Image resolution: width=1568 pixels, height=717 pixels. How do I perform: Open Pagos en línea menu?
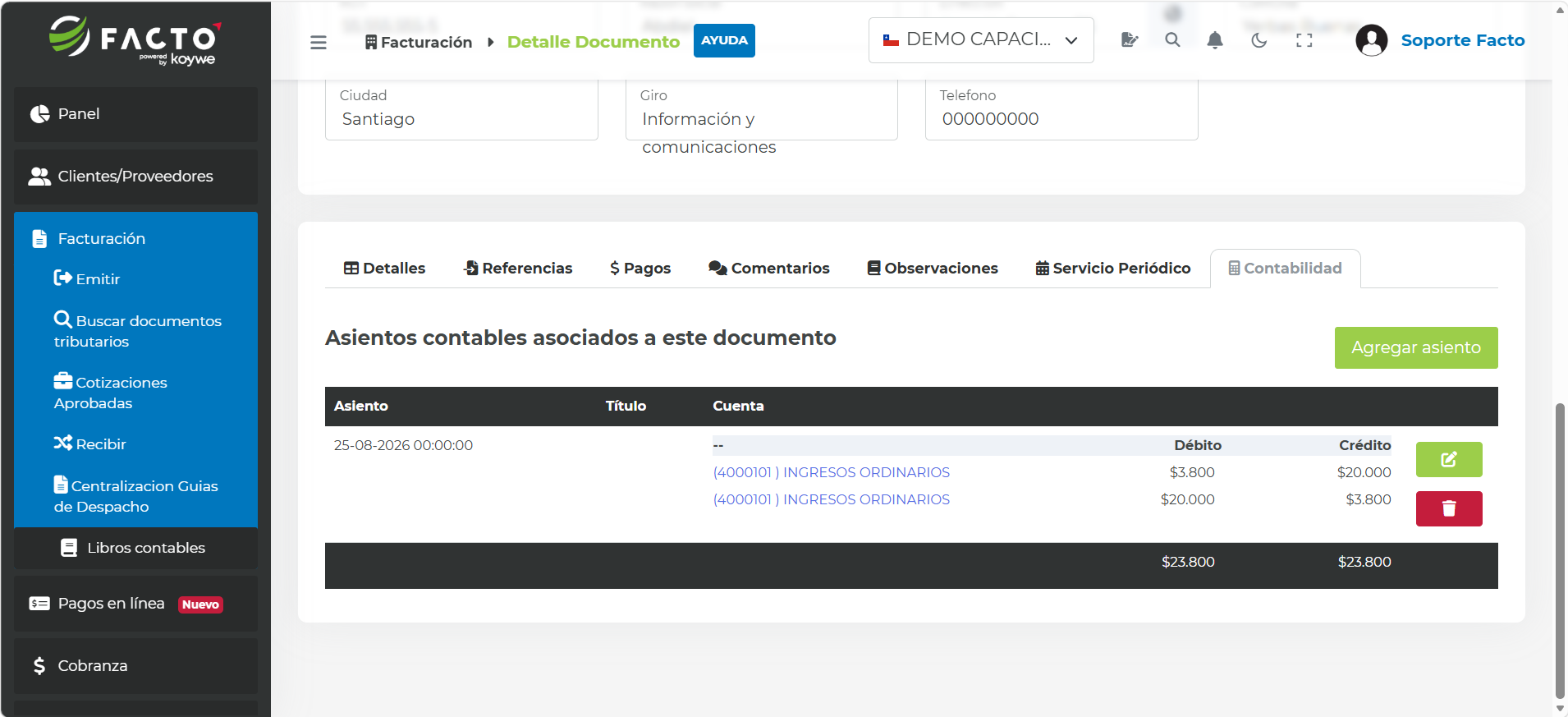[x=135, y=604]
